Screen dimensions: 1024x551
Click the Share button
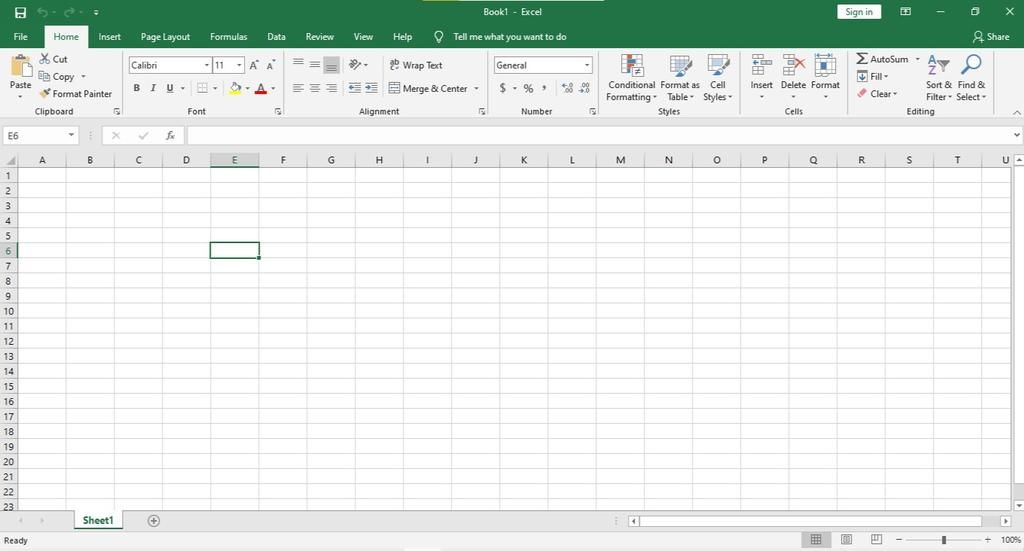point(991,37)
